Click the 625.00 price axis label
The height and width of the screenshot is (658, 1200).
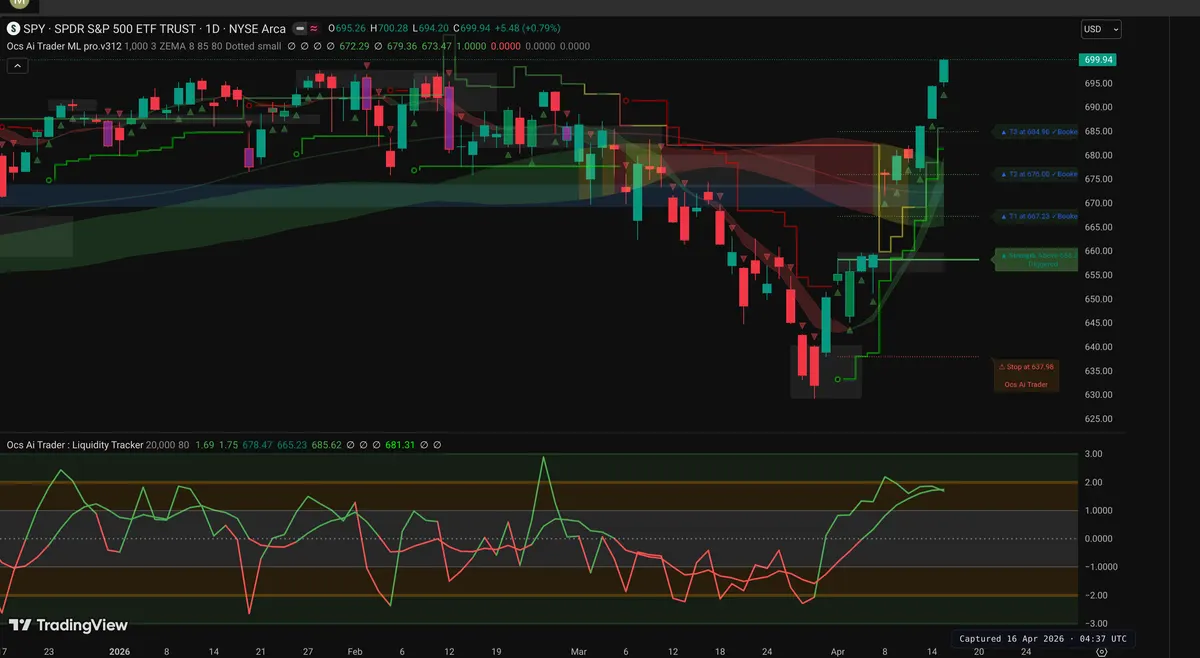click(1098, 419)
